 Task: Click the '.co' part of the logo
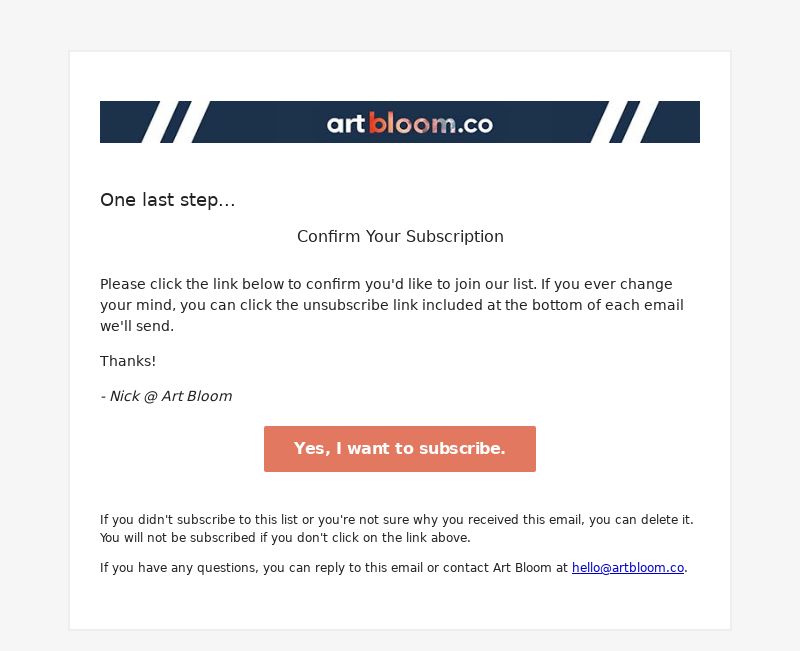click(475, 125)
